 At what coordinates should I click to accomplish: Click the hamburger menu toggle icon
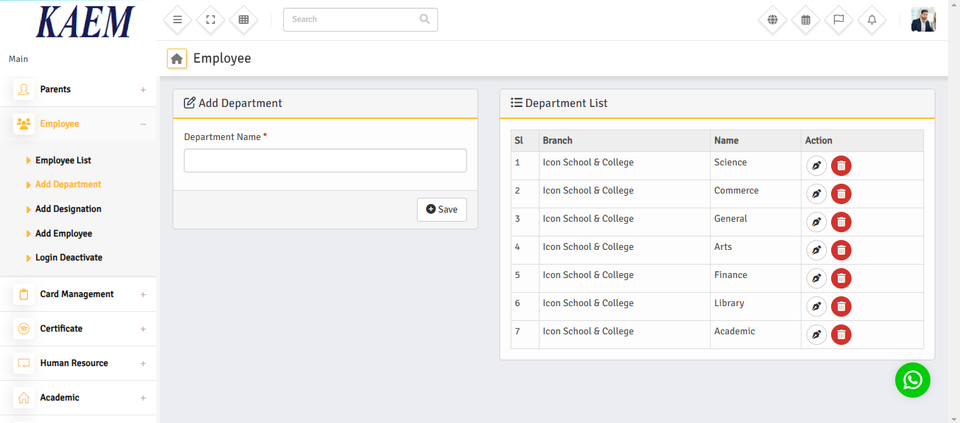[177, 20]
